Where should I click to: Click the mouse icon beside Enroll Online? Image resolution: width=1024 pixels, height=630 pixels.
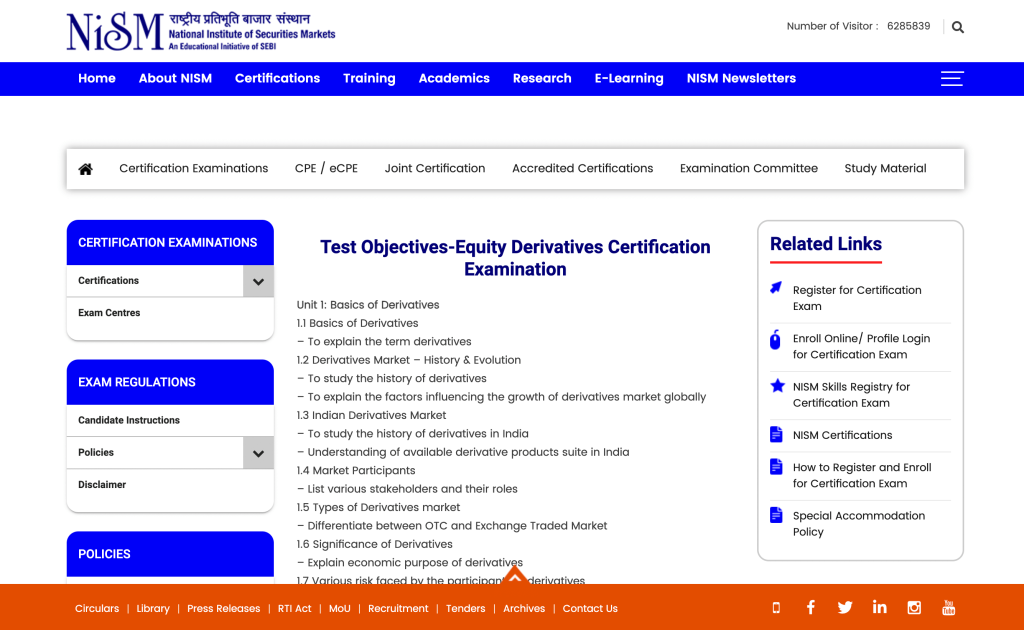[775, 339]
